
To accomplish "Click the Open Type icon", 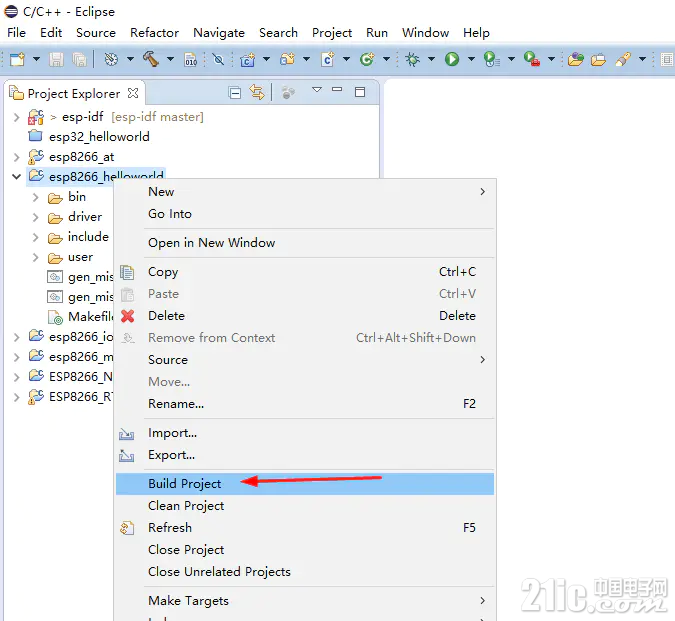I will (575, 59).
